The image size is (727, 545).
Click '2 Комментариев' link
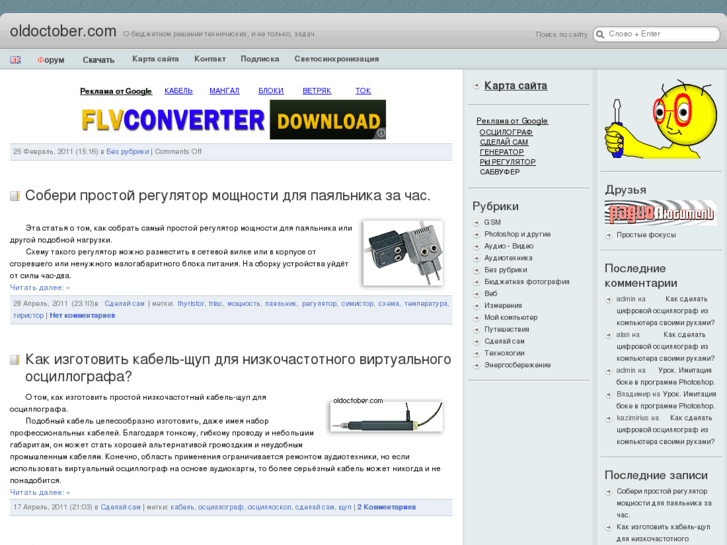point(386,507)
